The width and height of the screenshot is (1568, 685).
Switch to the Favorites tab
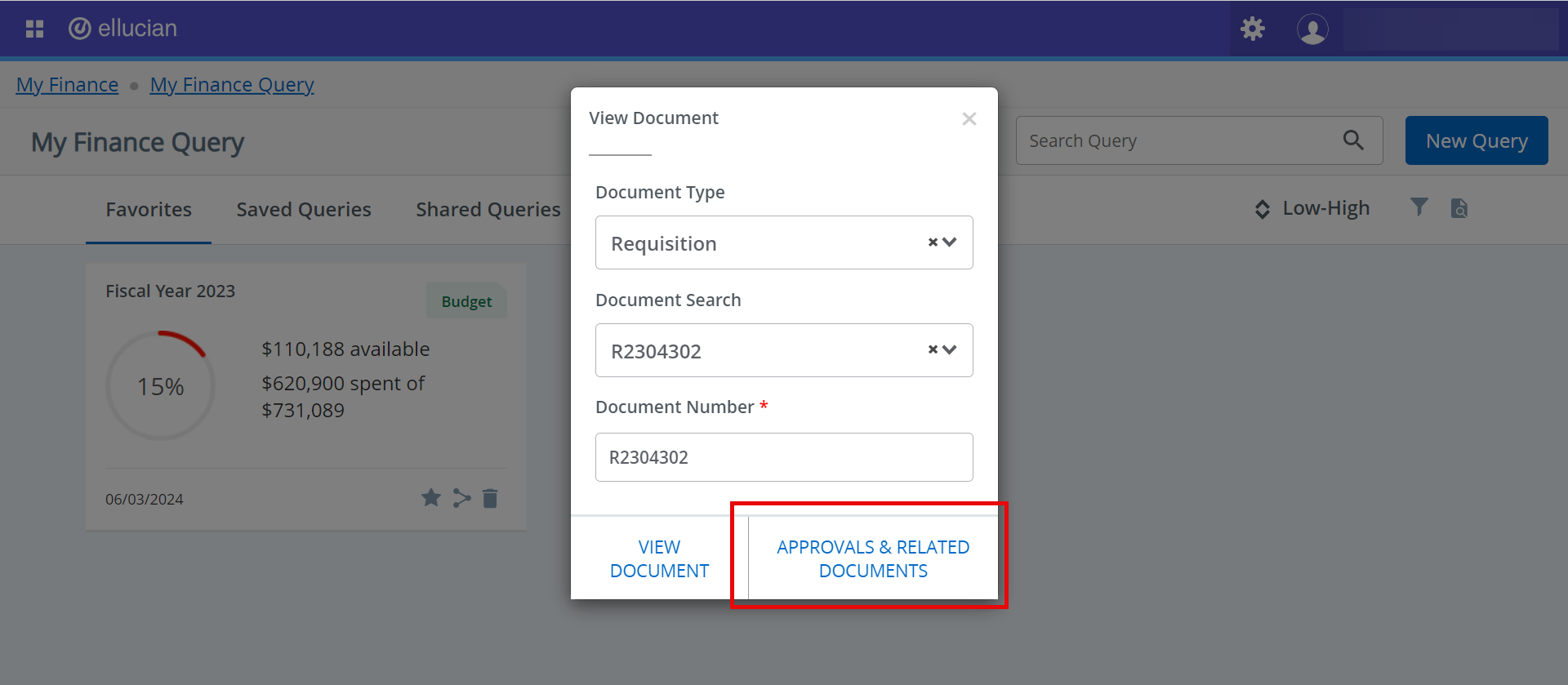149,210
